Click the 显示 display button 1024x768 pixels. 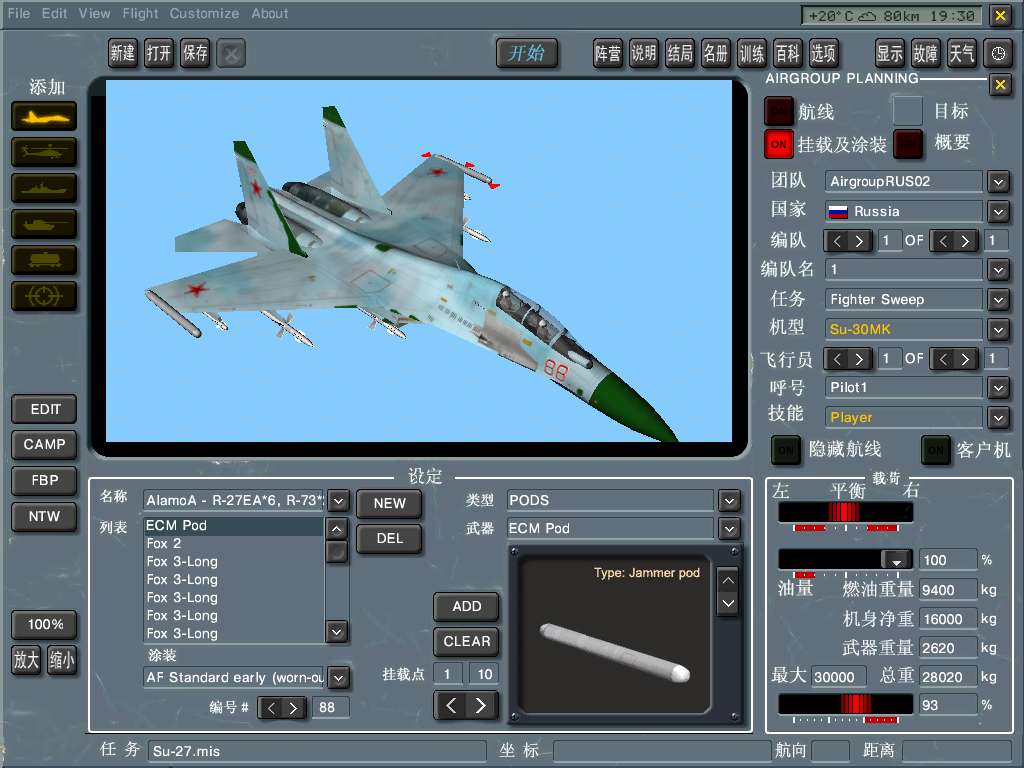[889, 53]
